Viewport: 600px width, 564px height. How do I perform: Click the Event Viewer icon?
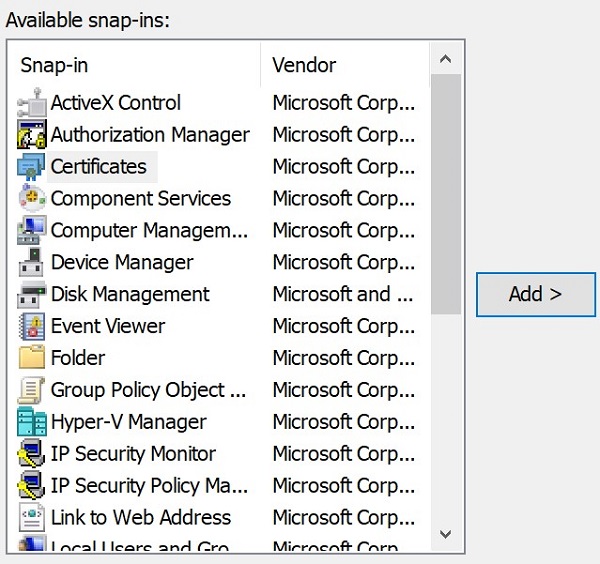coord(32,326)
